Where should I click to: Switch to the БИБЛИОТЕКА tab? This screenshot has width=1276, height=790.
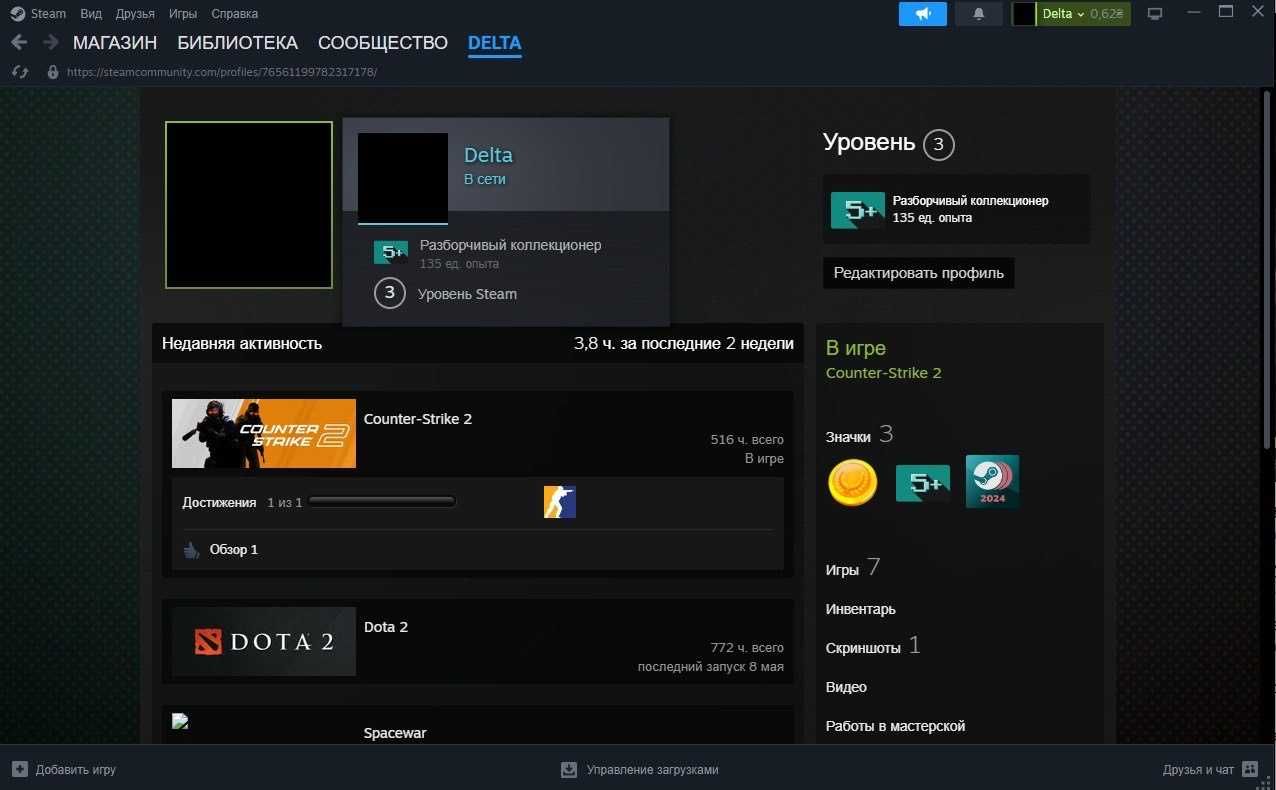238,43
